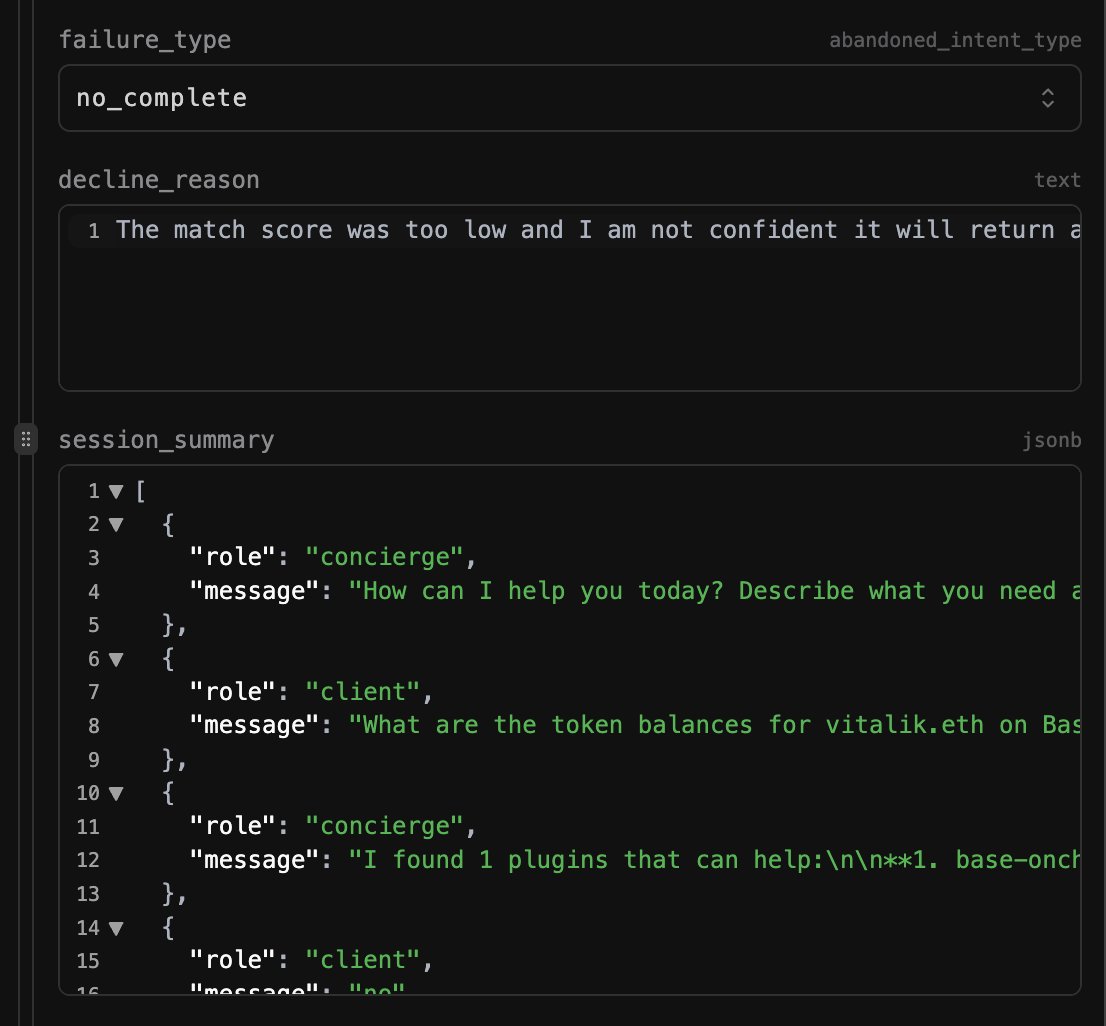This screenshot has height=1026, width=1106.
Task: Collapse the object starting at line 14
Action: coord(116,929)
